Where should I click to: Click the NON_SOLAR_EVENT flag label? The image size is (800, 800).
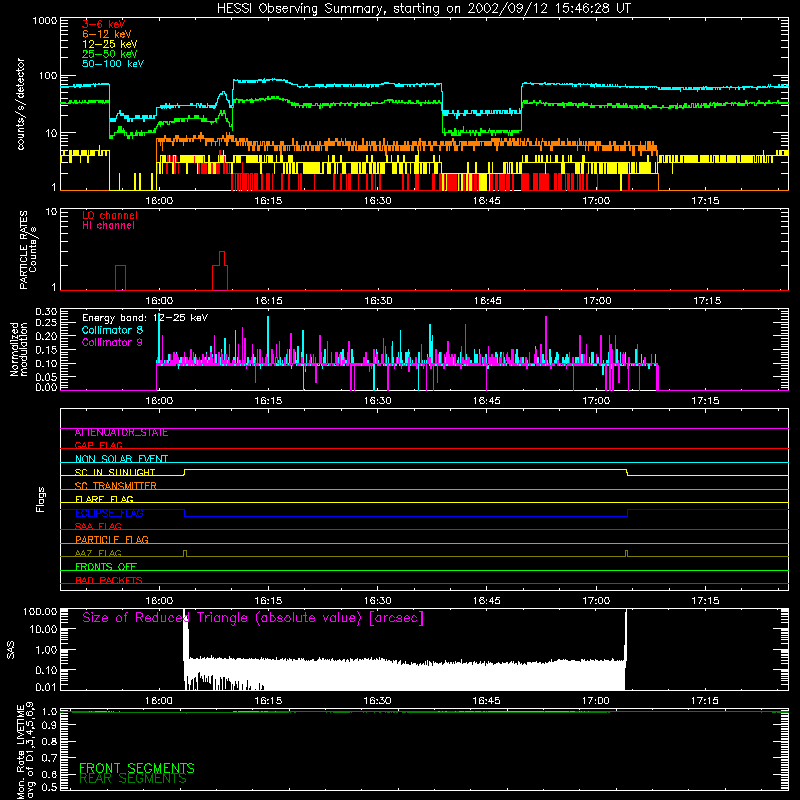(121, 459)
